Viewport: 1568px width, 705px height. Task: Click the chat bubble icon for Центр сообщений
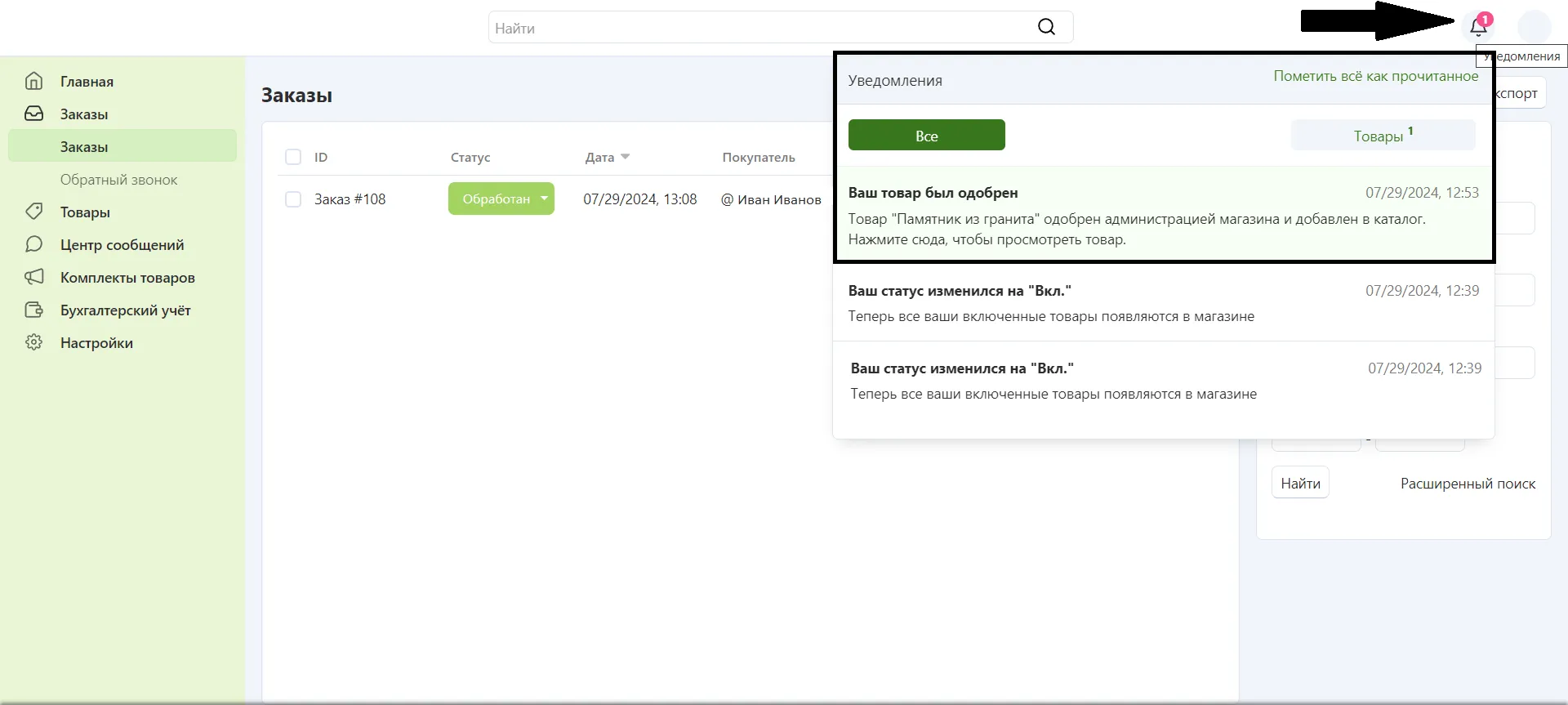click(34, 244)
